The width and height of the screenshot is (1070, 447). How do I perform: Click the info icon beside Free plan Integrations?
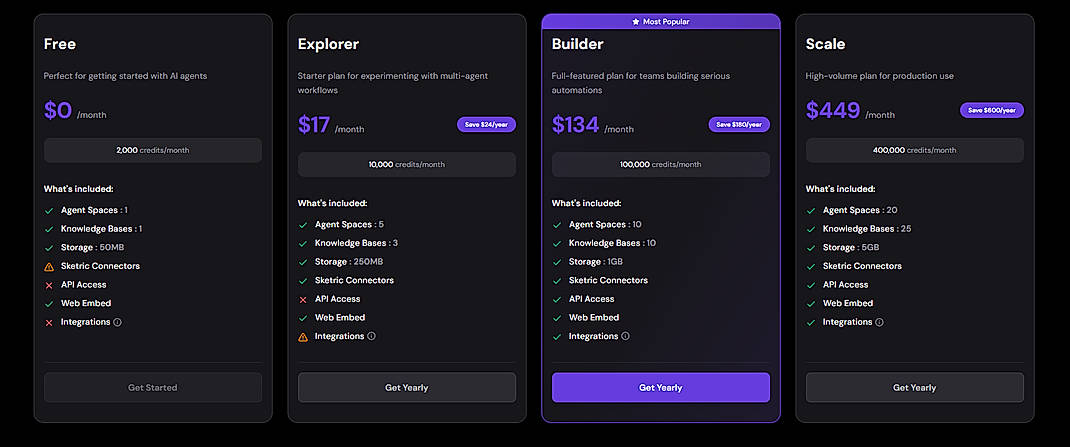[x=117, y=322]
